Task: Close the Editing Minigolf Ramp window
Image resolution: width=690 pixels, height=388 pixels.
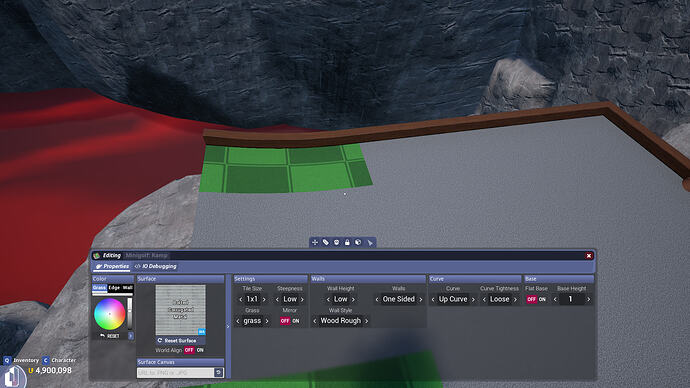Action: (x=589, y=256)
